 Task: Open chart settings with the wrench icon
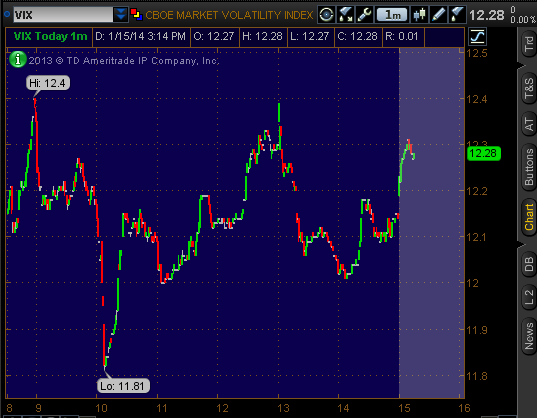click(x=364, y=15)
